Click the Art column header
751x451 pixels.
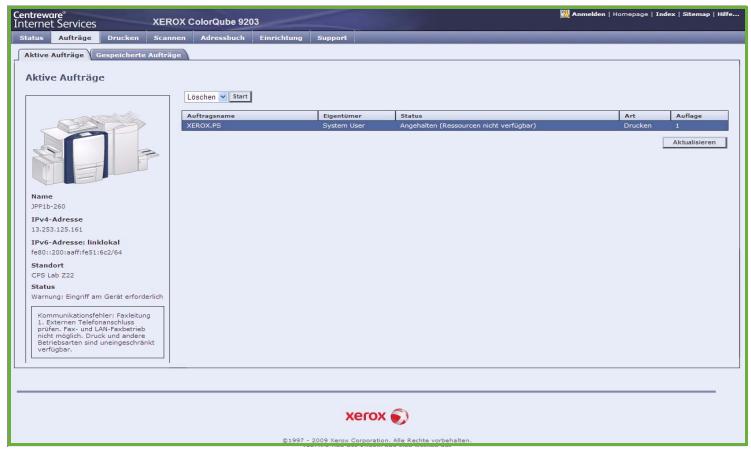coord(645,116)
